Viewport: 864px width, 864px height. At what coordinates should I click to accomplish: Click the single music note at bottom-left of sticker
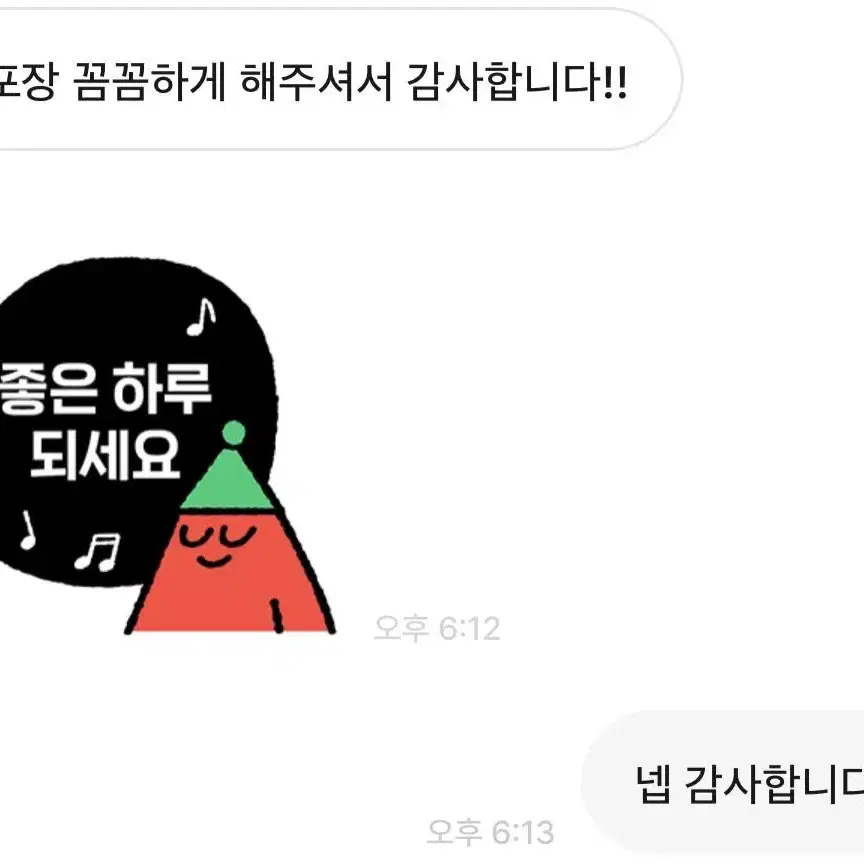(27, 530)
